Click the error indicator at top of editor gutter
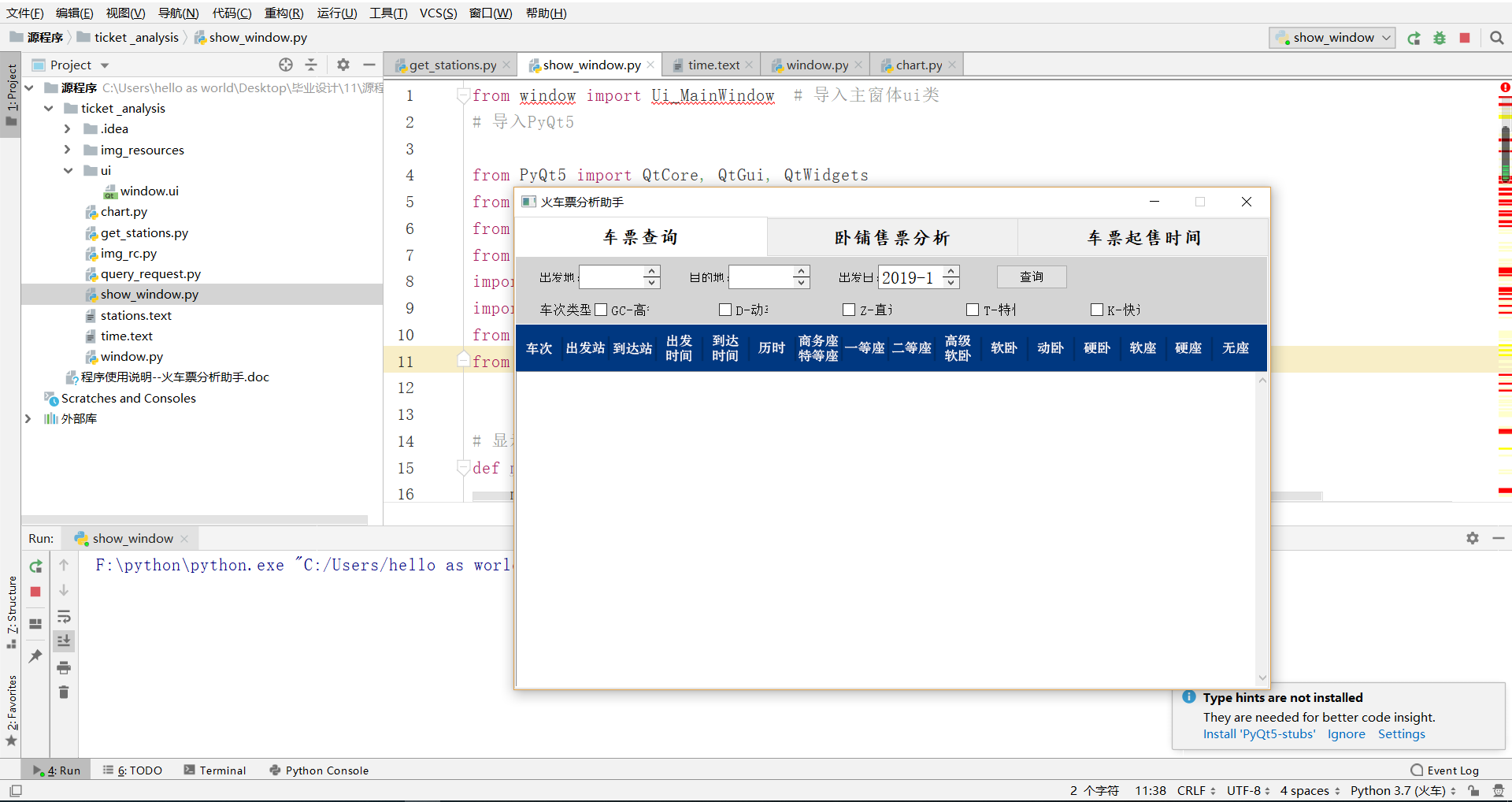Screen dimensions: 1512x802 tap(1505, 87)
